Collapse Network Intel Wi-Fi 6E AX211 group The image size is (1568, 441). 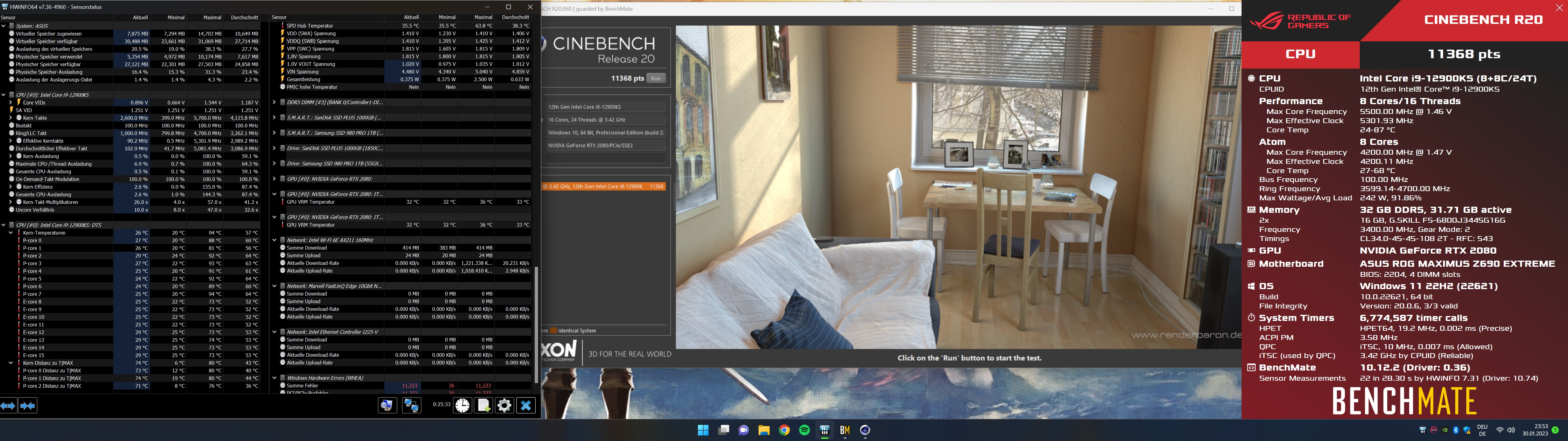coord(274,240)
